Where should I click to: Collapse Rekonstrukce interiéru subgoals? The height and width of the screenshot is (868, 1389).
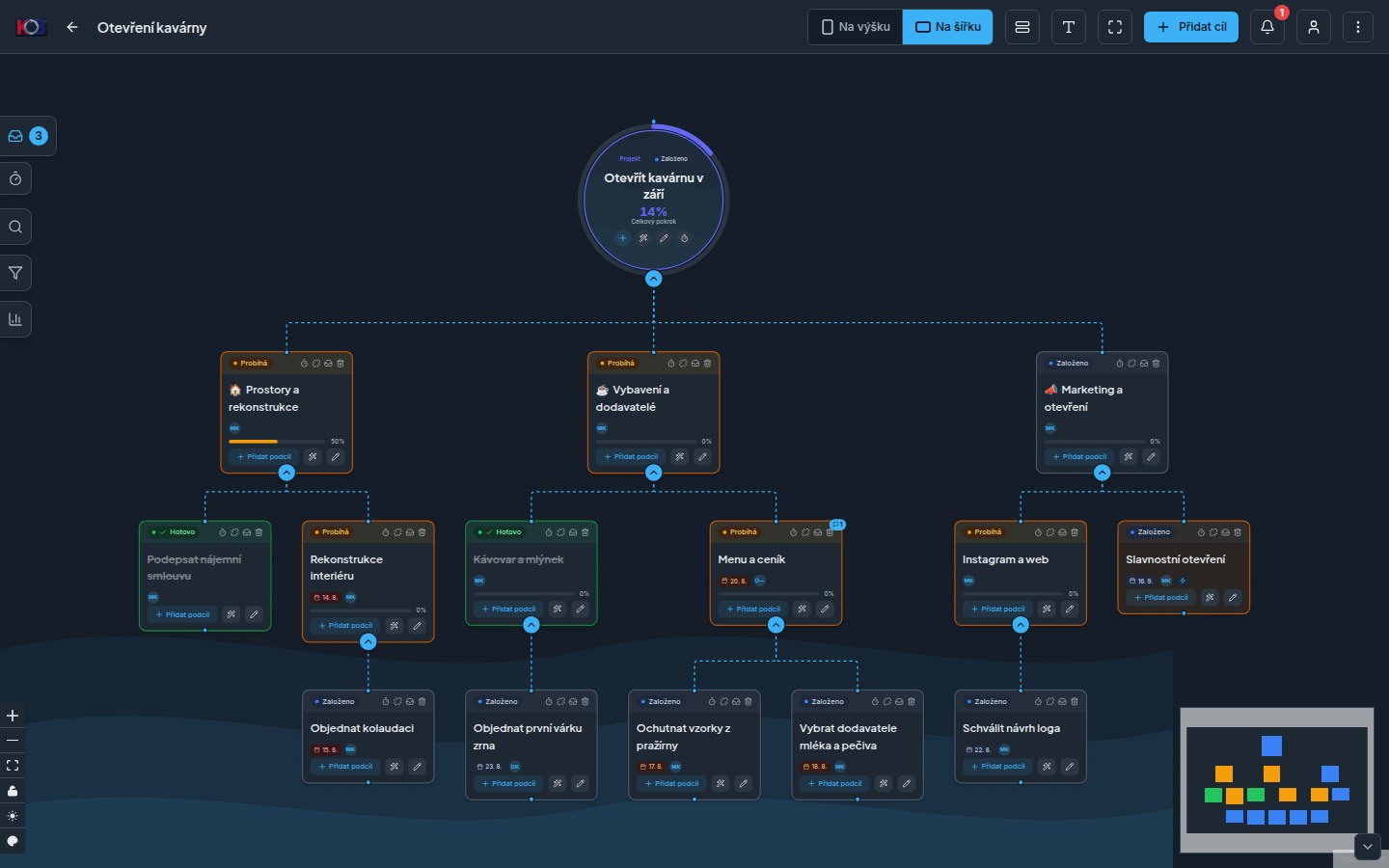click(368, 641)
